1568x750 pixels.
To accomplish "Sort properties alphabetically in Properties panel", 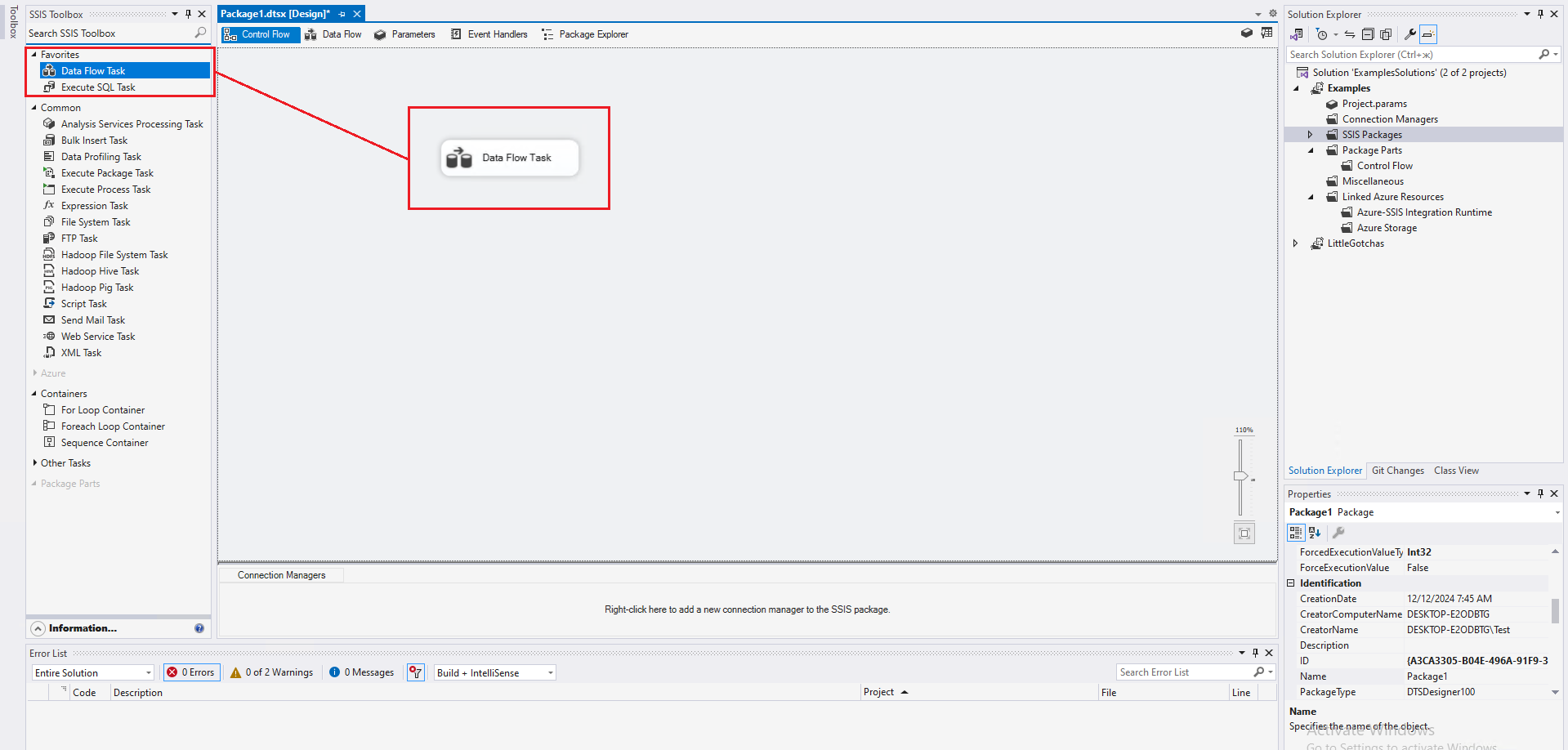I will pos(1315,533).
